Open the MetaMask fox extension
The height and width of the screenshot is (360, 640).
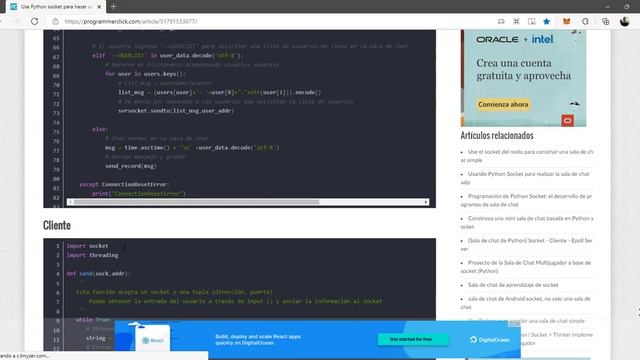(x=567, y=21)
